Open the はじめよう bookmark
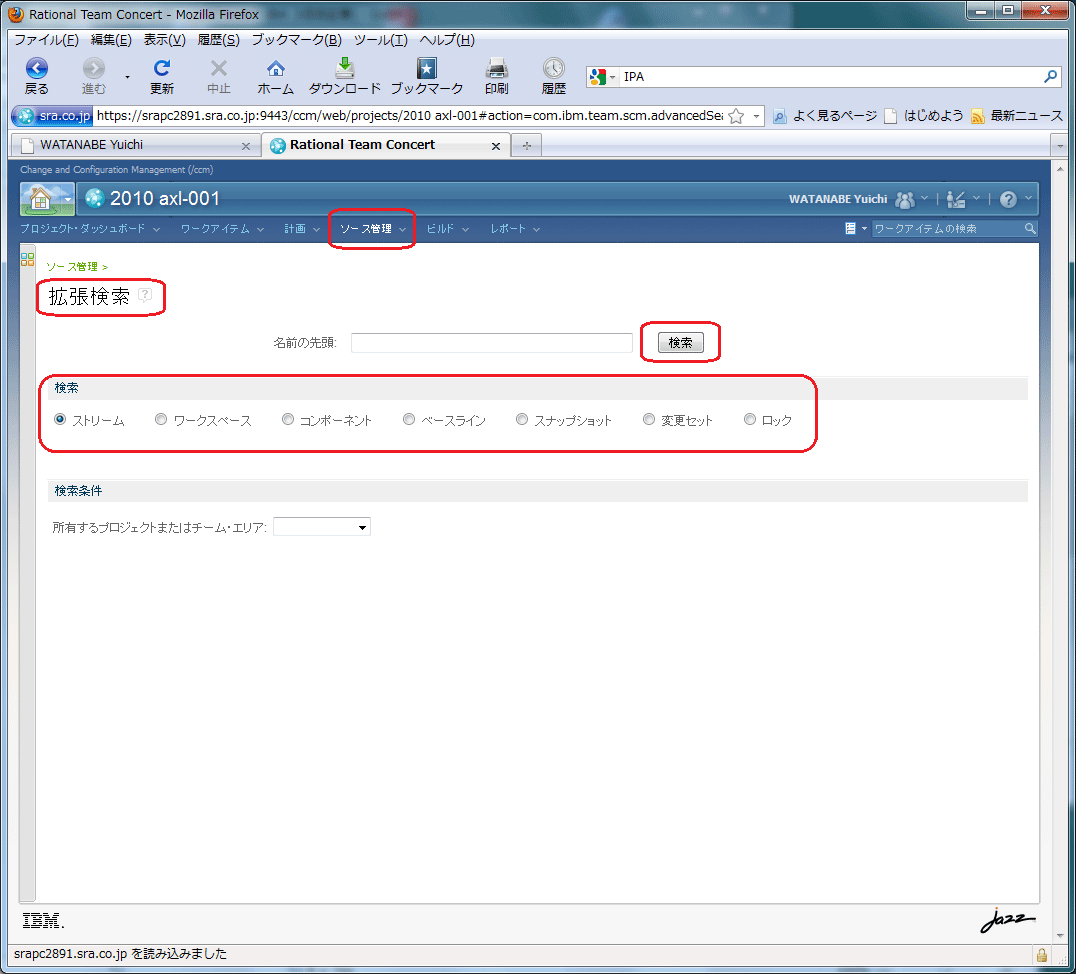The image size is (1076, 974). tap(924, 116)
